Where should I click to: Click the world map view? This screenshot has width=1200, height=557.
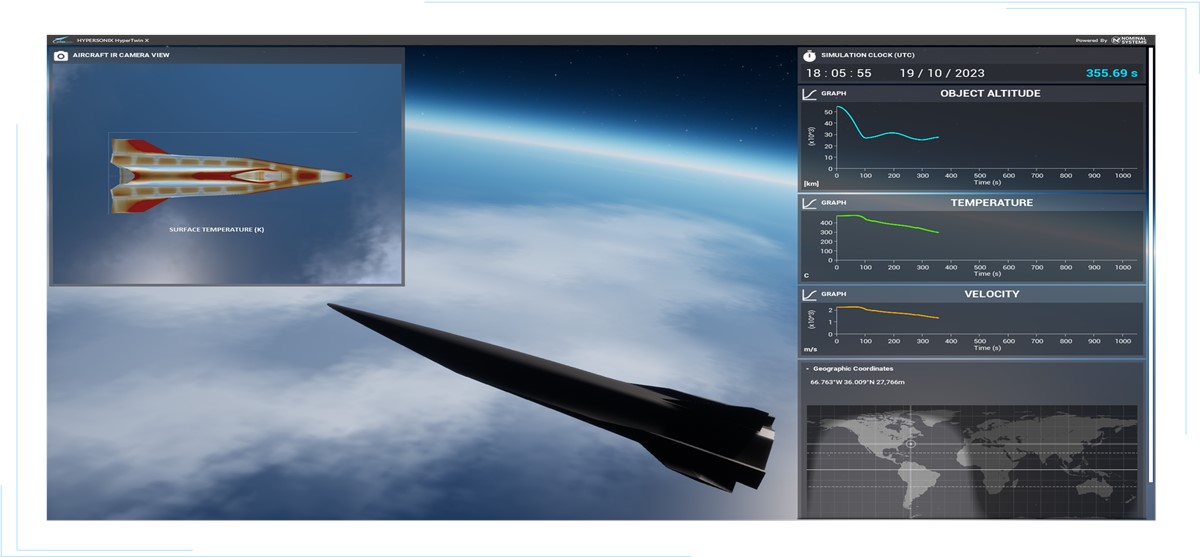pyautogui.click(x=972, y=460)
